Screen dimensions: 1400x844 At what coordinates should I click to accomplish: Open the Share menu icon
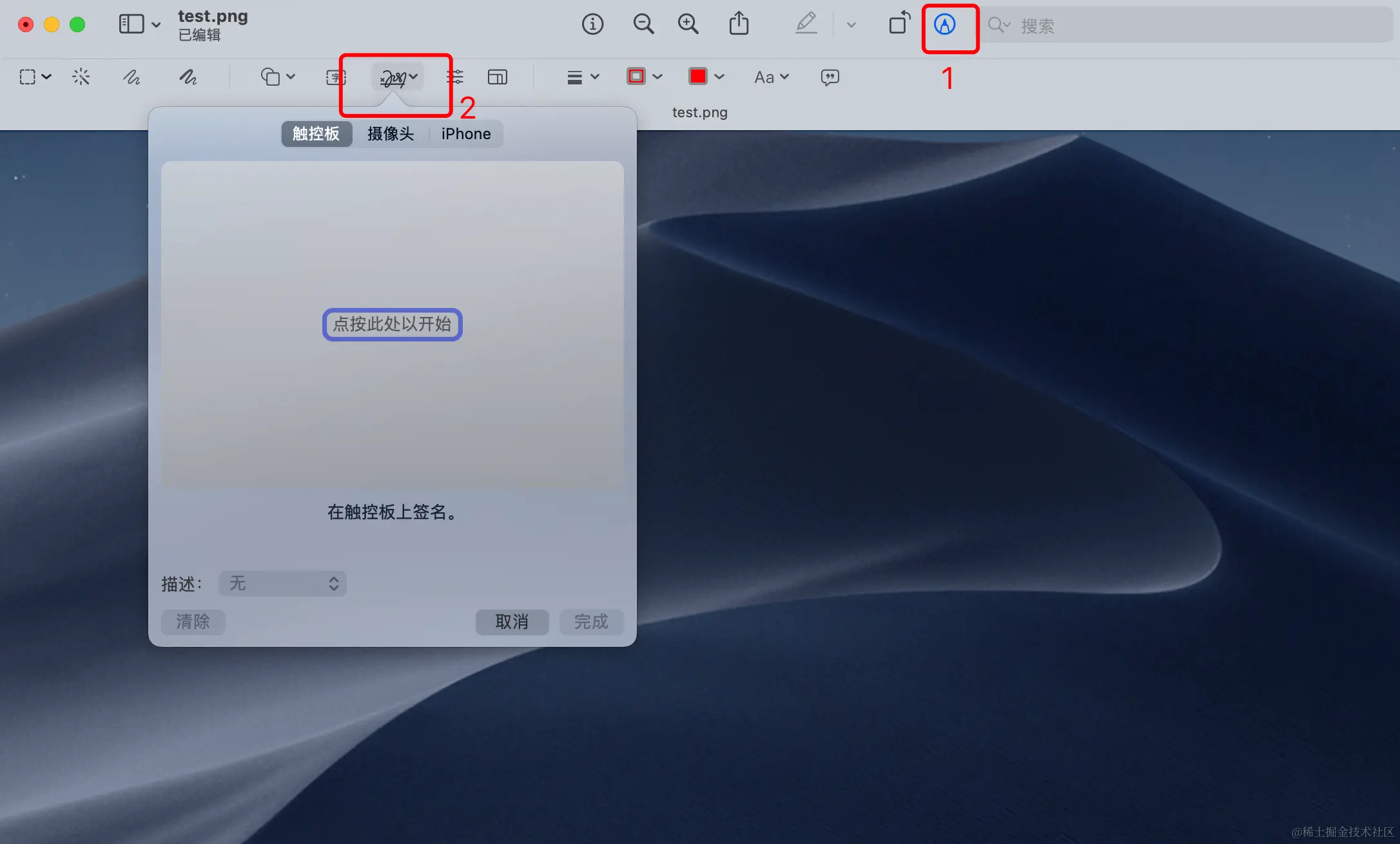739,24
